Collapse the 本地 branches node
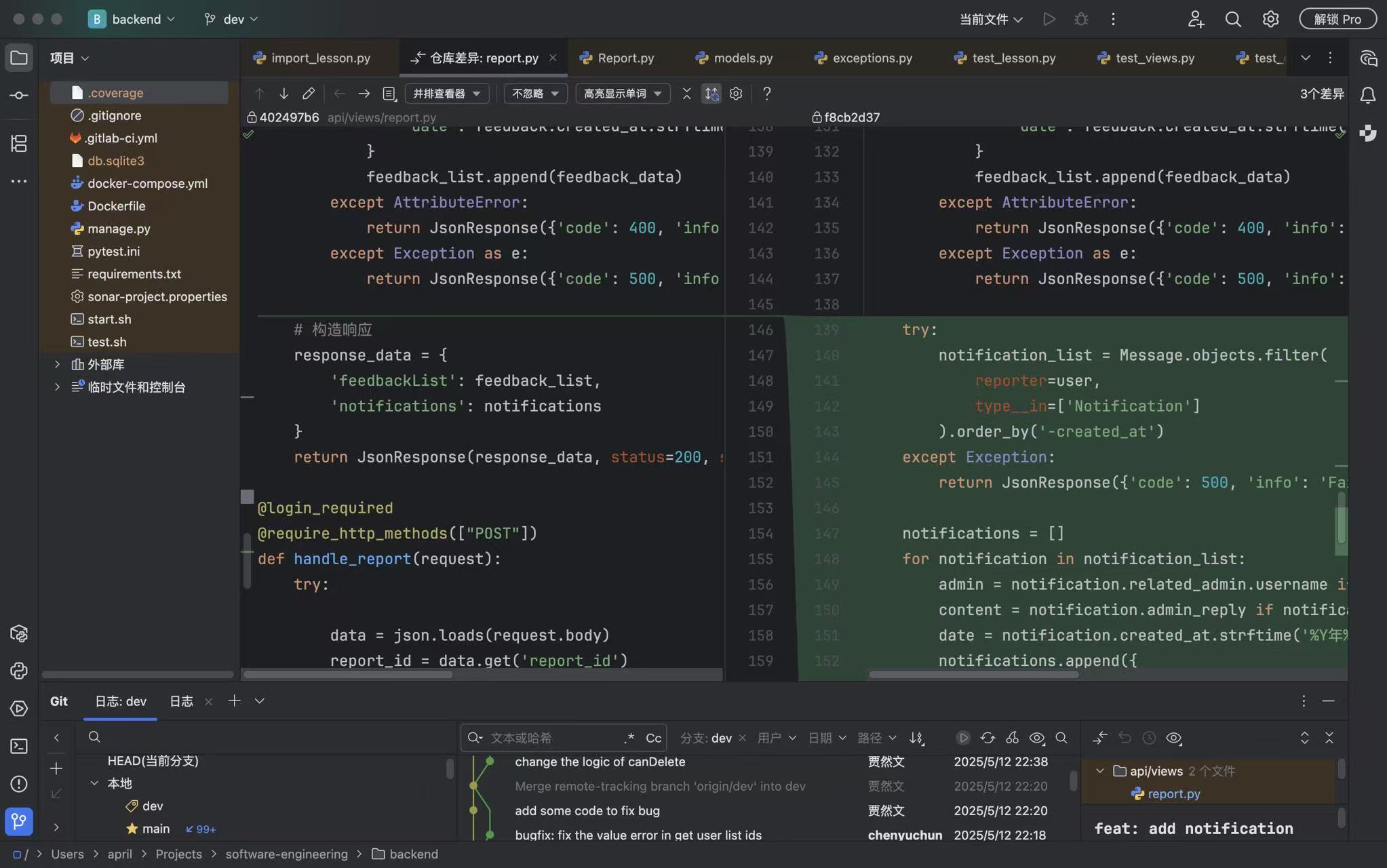Image resolution: width=1387 pixels, height=868 pixels. [x=94, y=783]
